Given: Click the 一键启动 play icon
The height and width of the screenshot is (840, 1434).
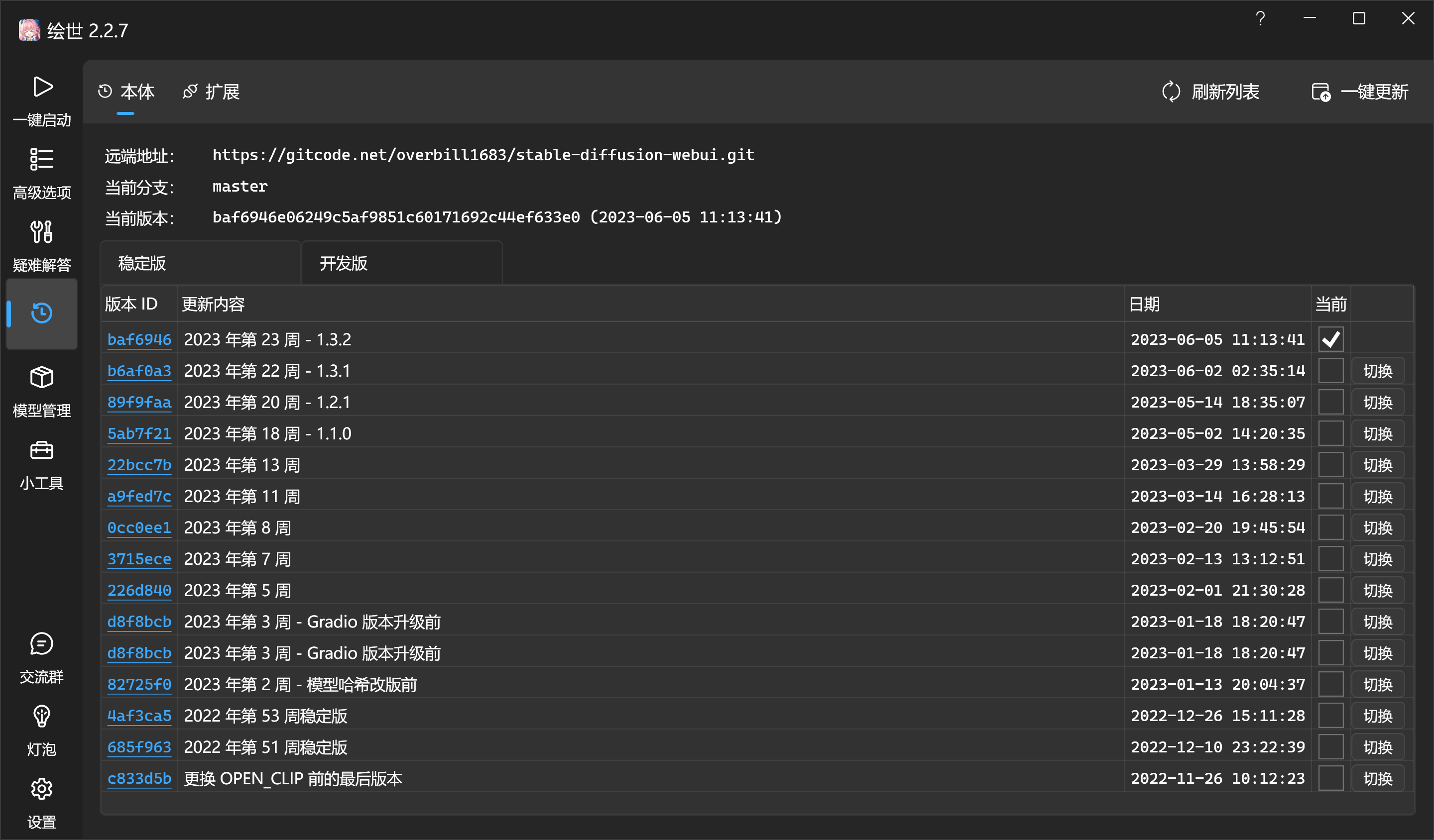Looking at the screenshot, I should (x=42, y=87).
